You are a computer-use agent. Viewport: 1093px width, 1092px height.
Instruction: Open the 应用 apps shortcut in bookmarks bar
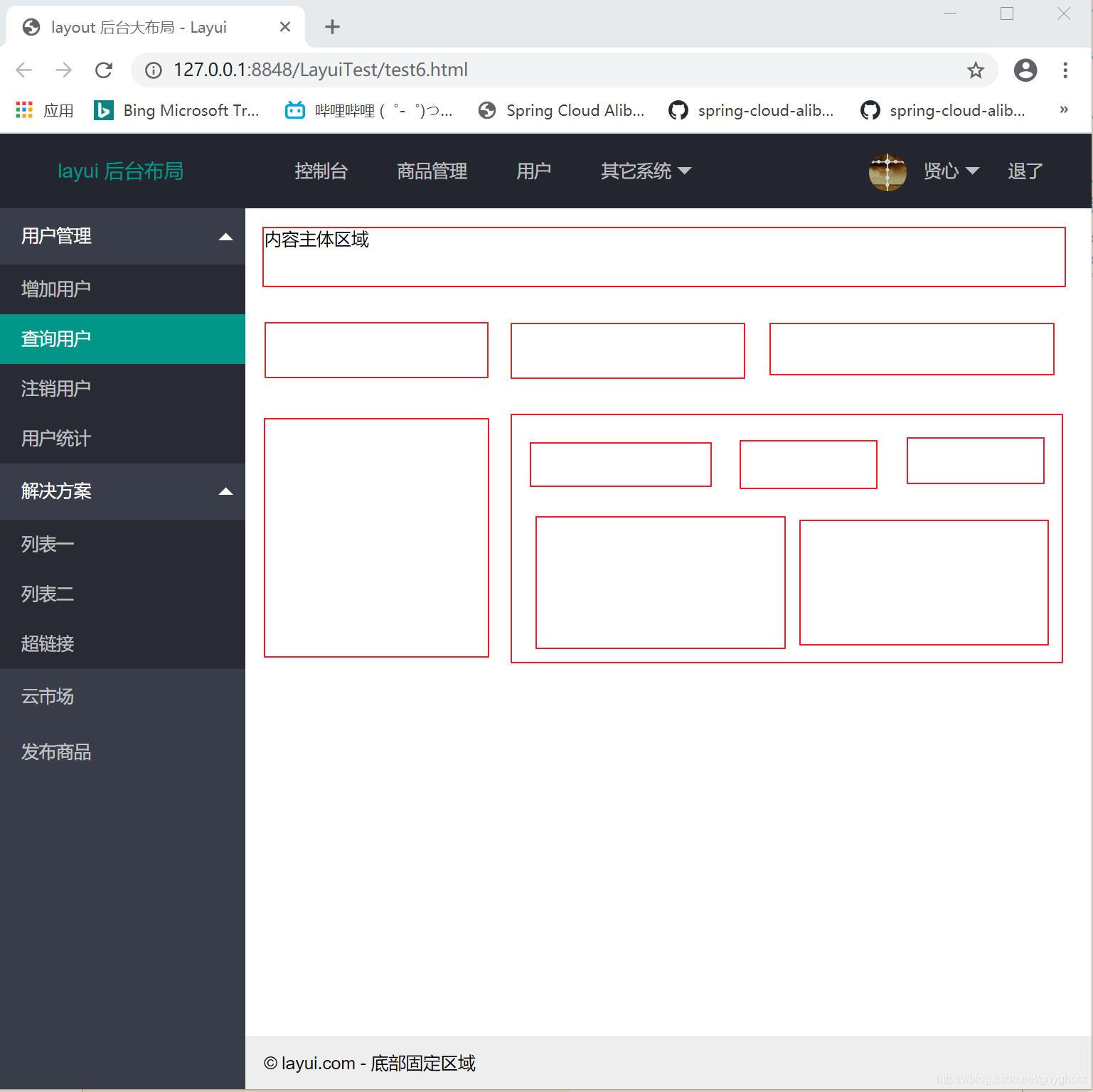click(45, 110)
